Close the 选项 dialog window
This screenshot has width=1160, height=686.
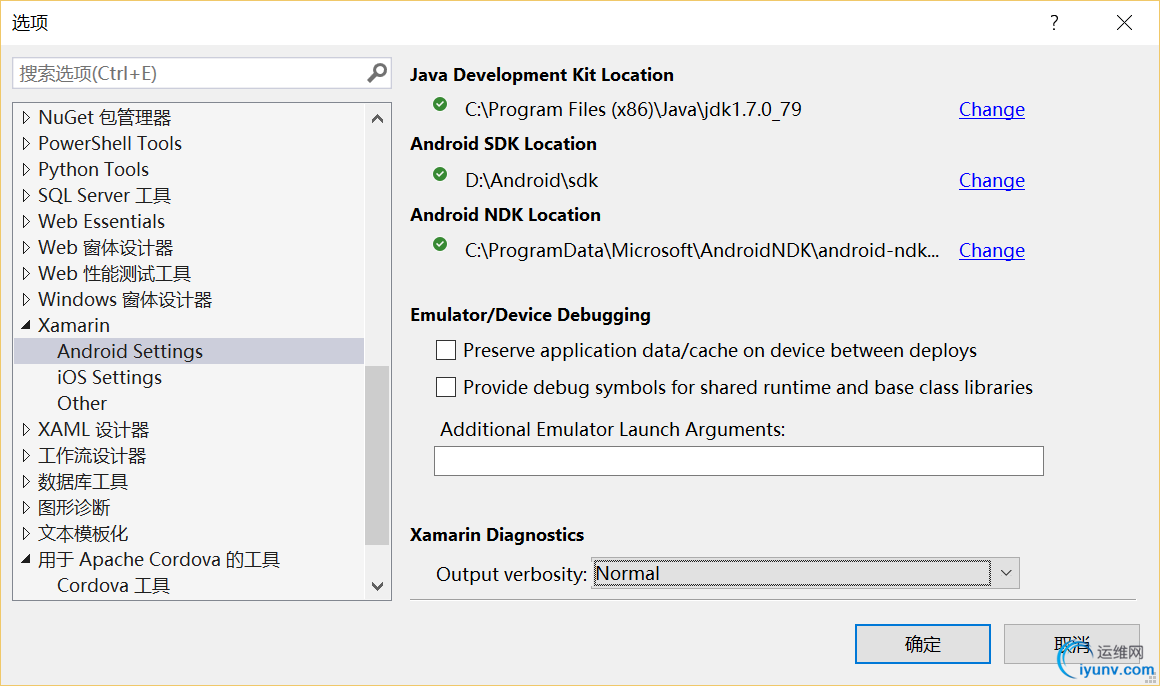(1124, 22)
